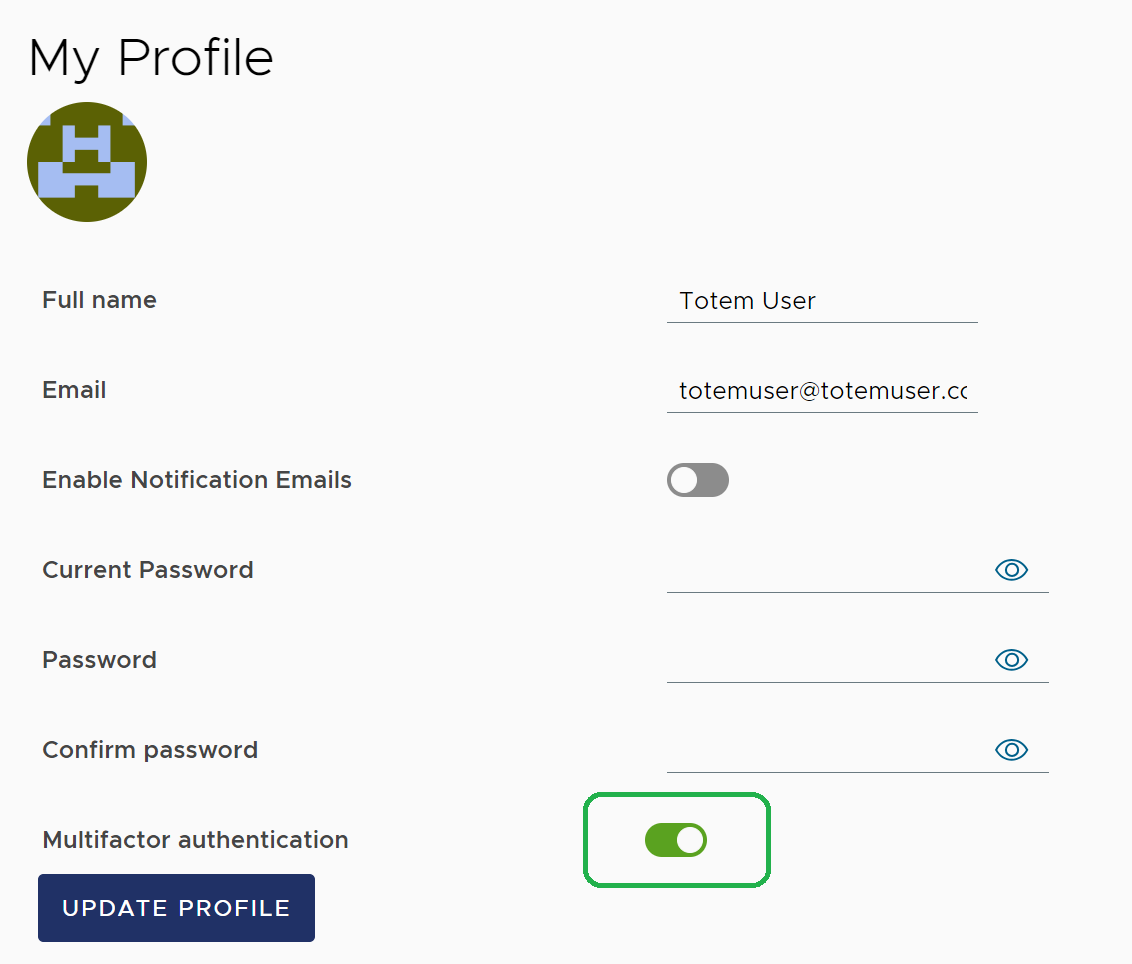Show the Current Password with eye icon
The width and height of the screenshot is (1132, 964).
1011,569
